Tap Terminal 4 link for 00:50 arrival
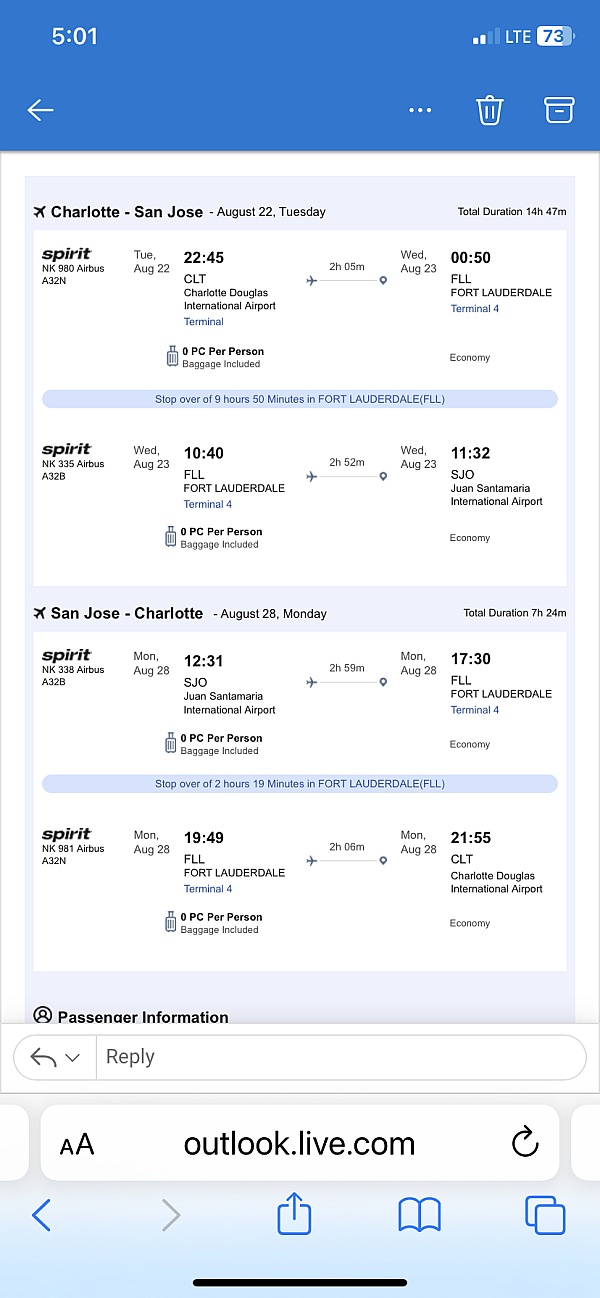This screenshot has height=1298, width=600. (474, 309)
